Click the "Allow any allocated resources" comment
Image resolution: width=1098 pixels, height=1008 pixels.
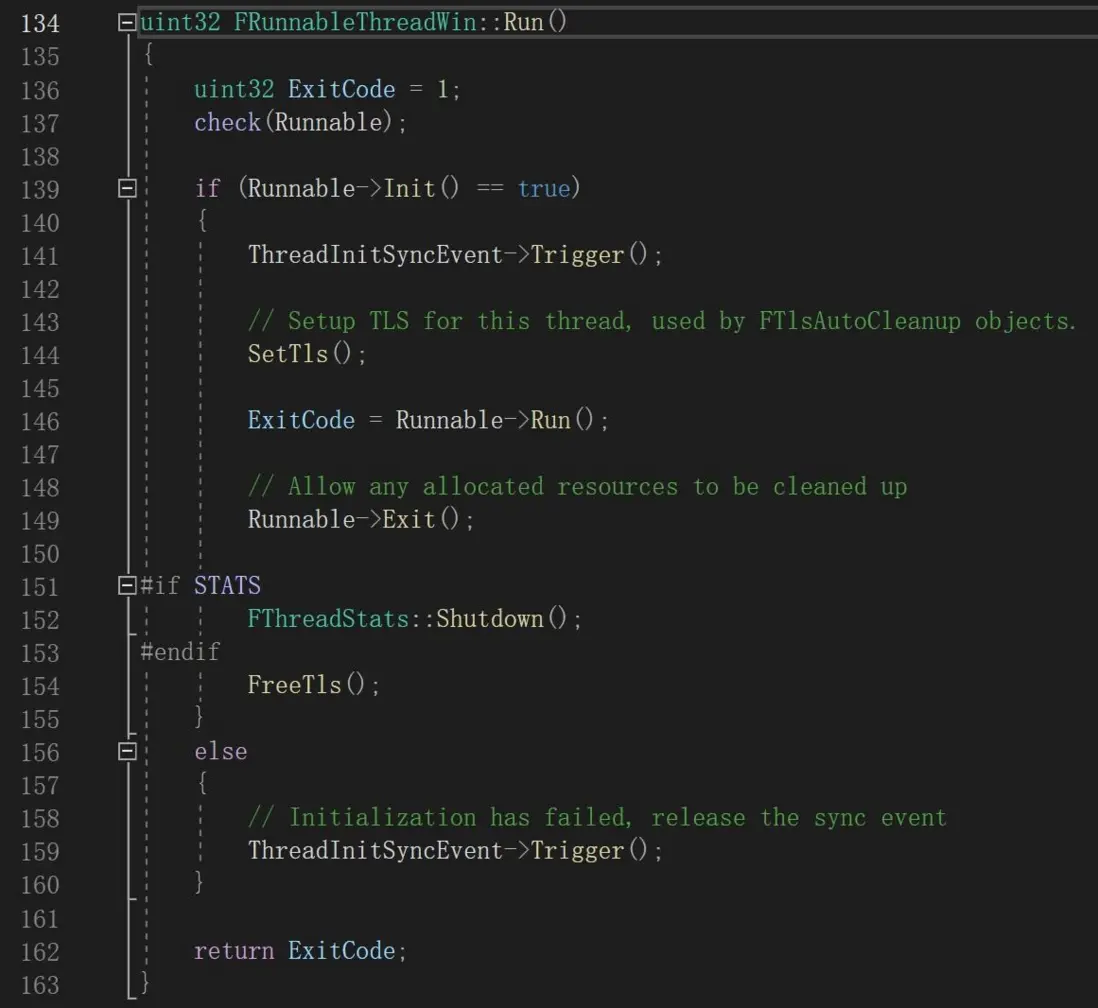[x=577, y=487]
